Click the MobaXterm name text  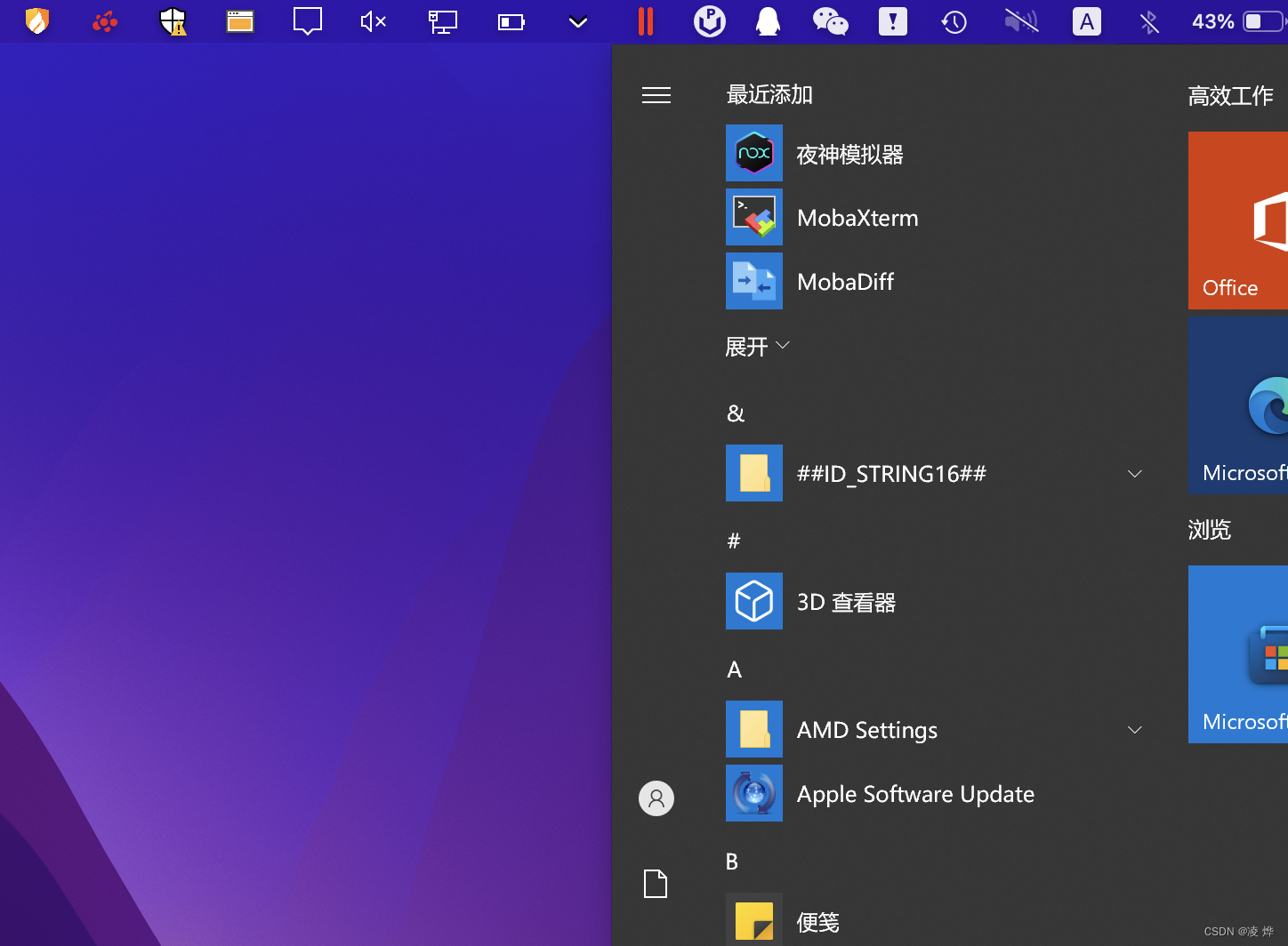[857, 218]
